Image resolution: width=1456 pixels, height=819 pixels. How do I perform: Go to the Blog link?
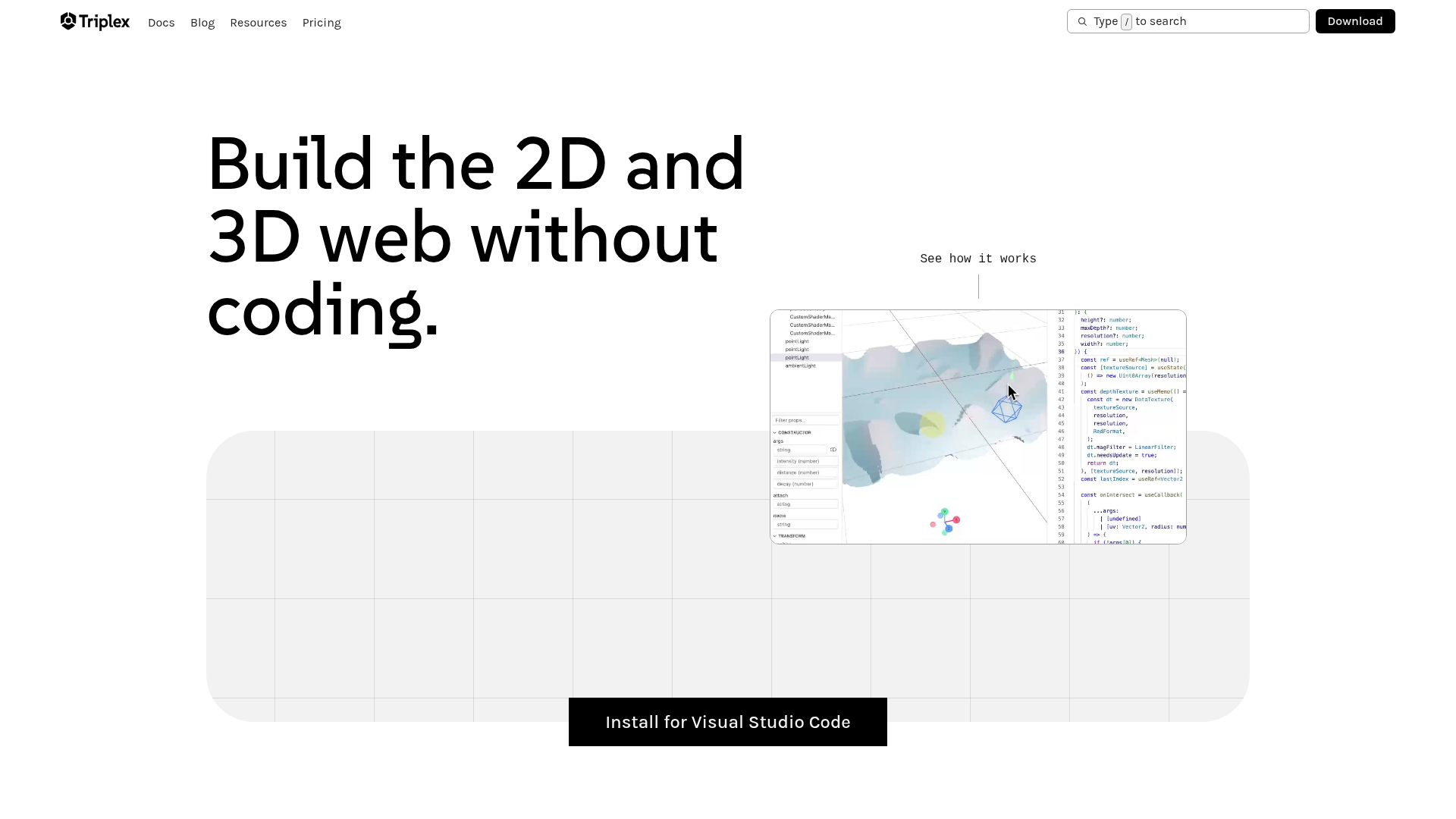[x=202, y=23]
